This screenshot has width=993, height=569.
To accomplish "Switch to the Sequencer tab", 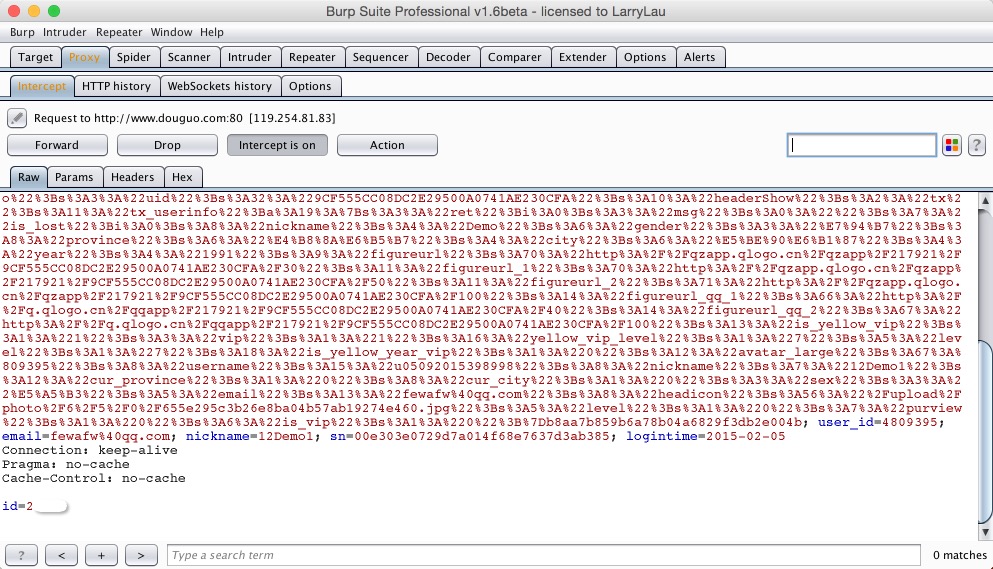I will [x=381, y=57].
